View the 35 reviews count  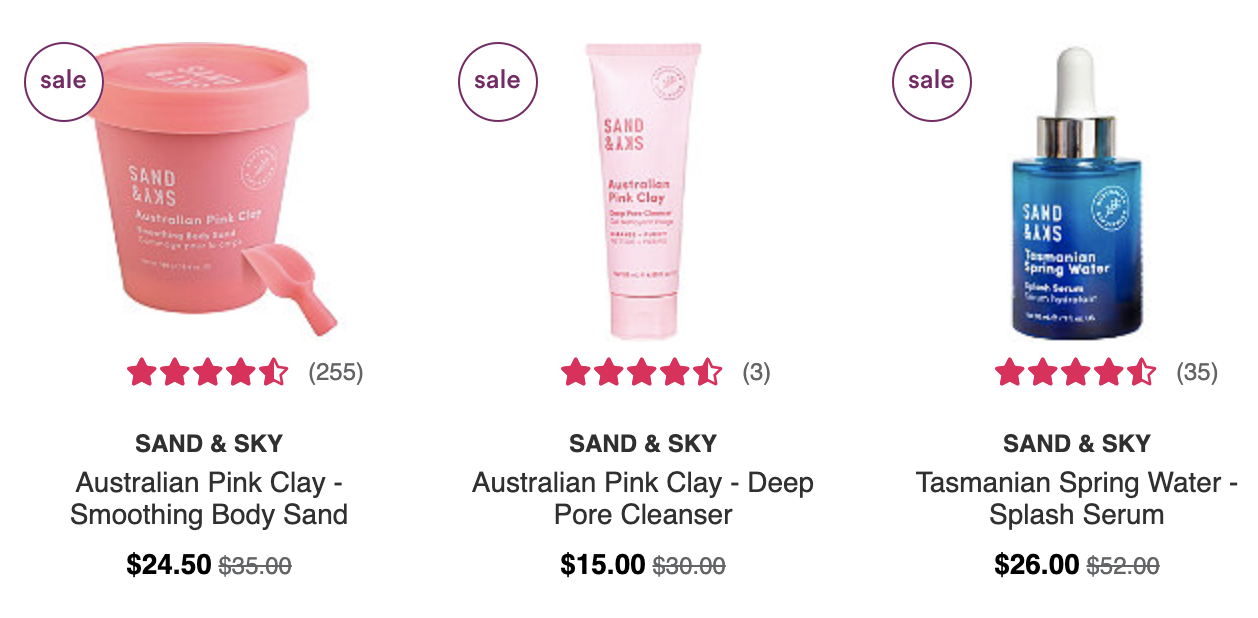[x=1197, y=373]
